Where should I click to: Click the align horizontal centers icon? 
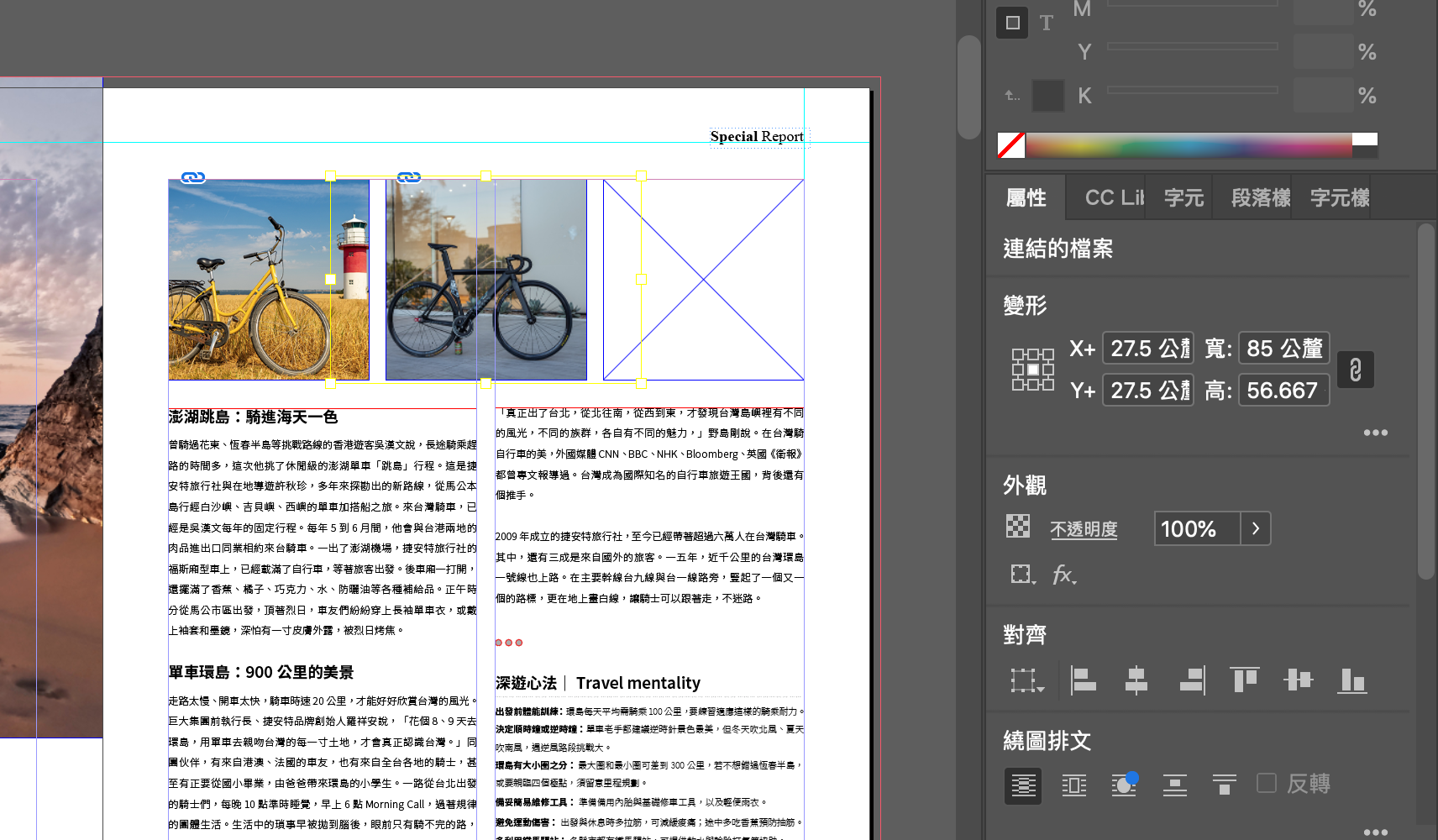tap(1136, 680)
